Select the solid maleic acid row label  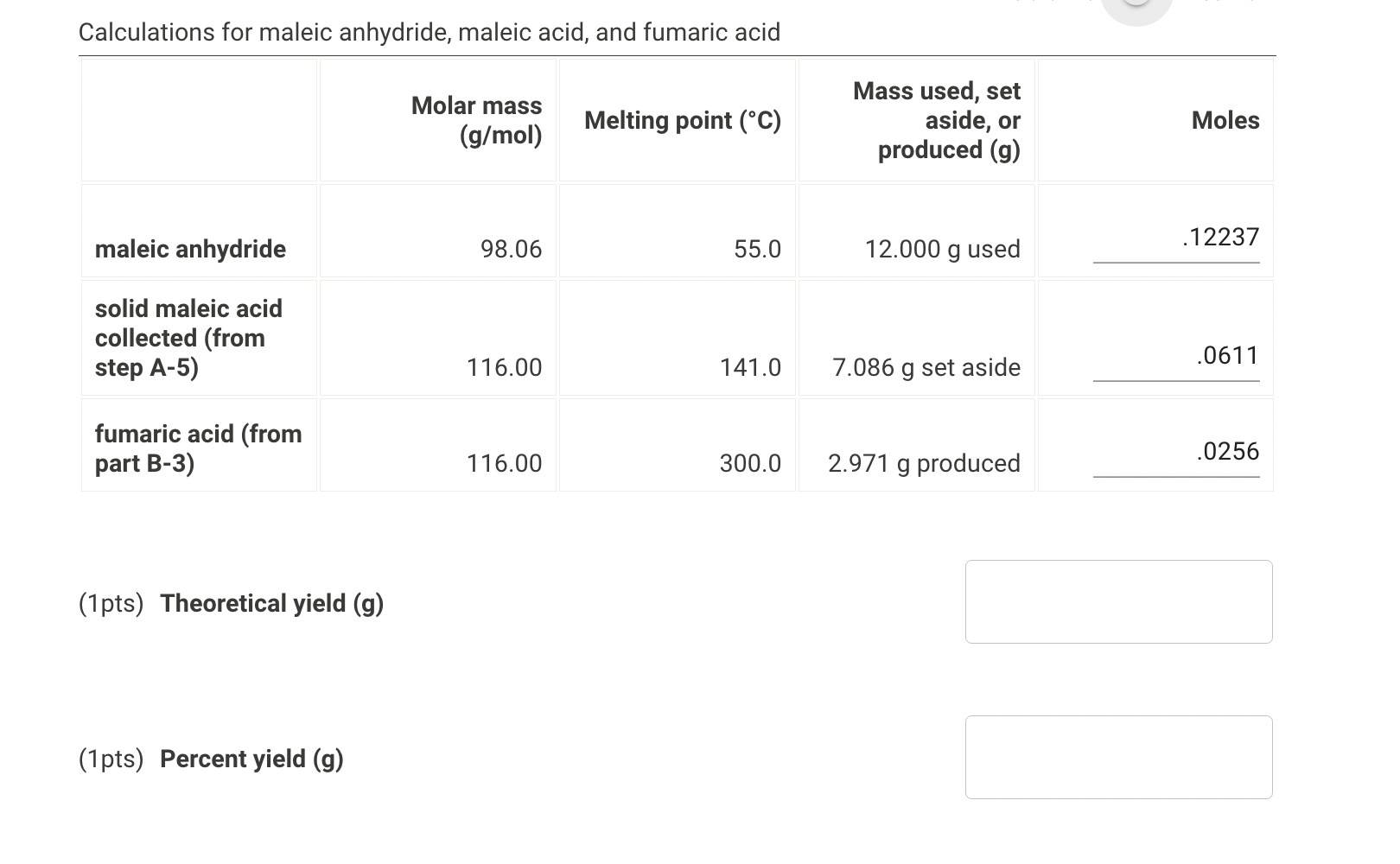coord(188,338)
